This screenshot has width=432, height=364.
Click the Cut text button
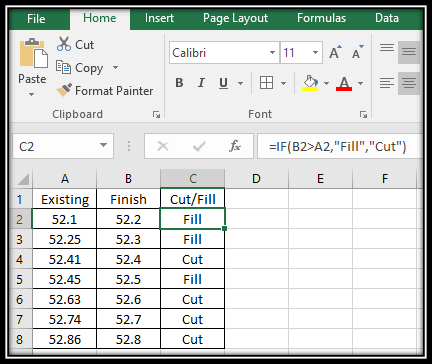coord(84,44)
